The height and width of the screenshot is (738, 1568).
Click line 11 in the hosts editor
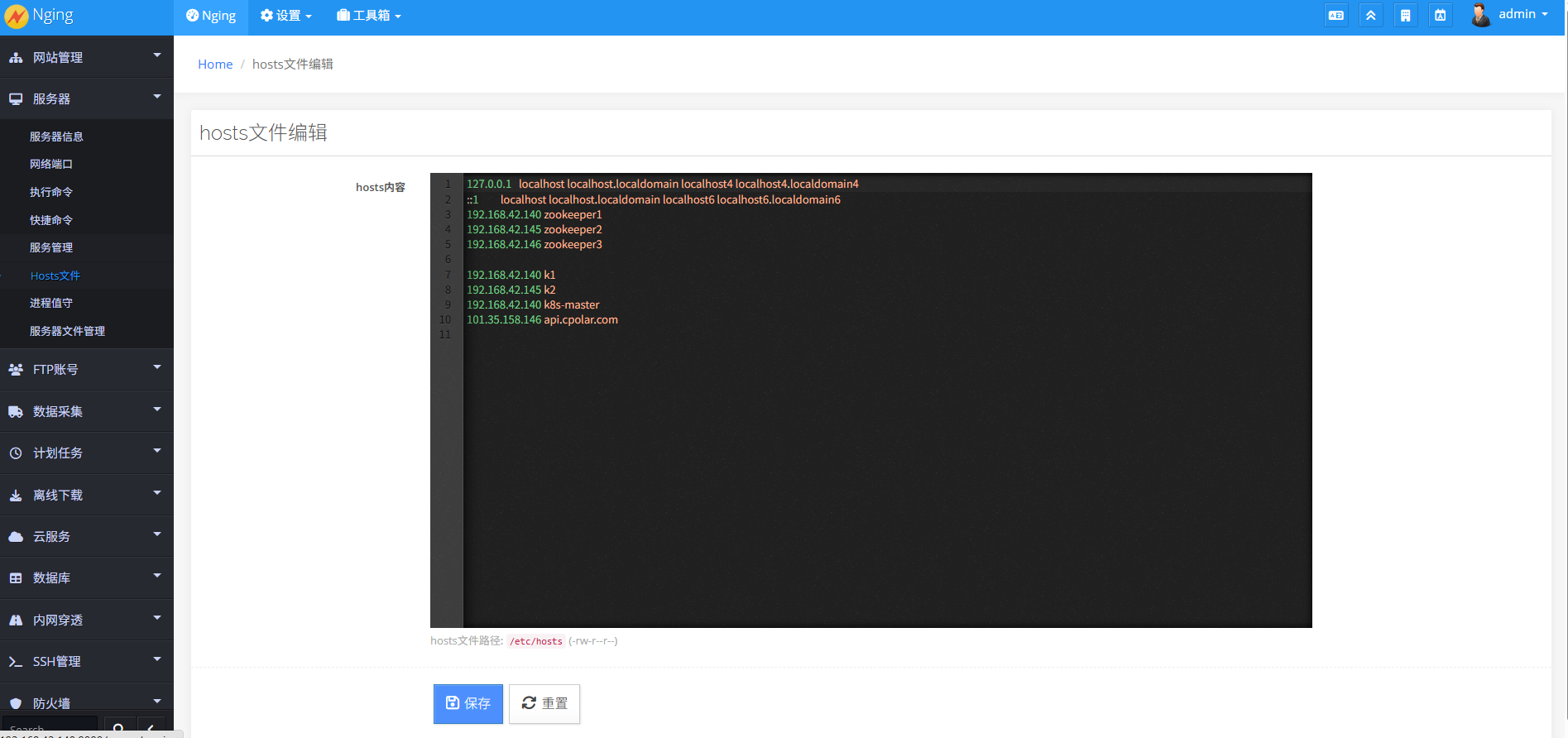coord(662,335)
